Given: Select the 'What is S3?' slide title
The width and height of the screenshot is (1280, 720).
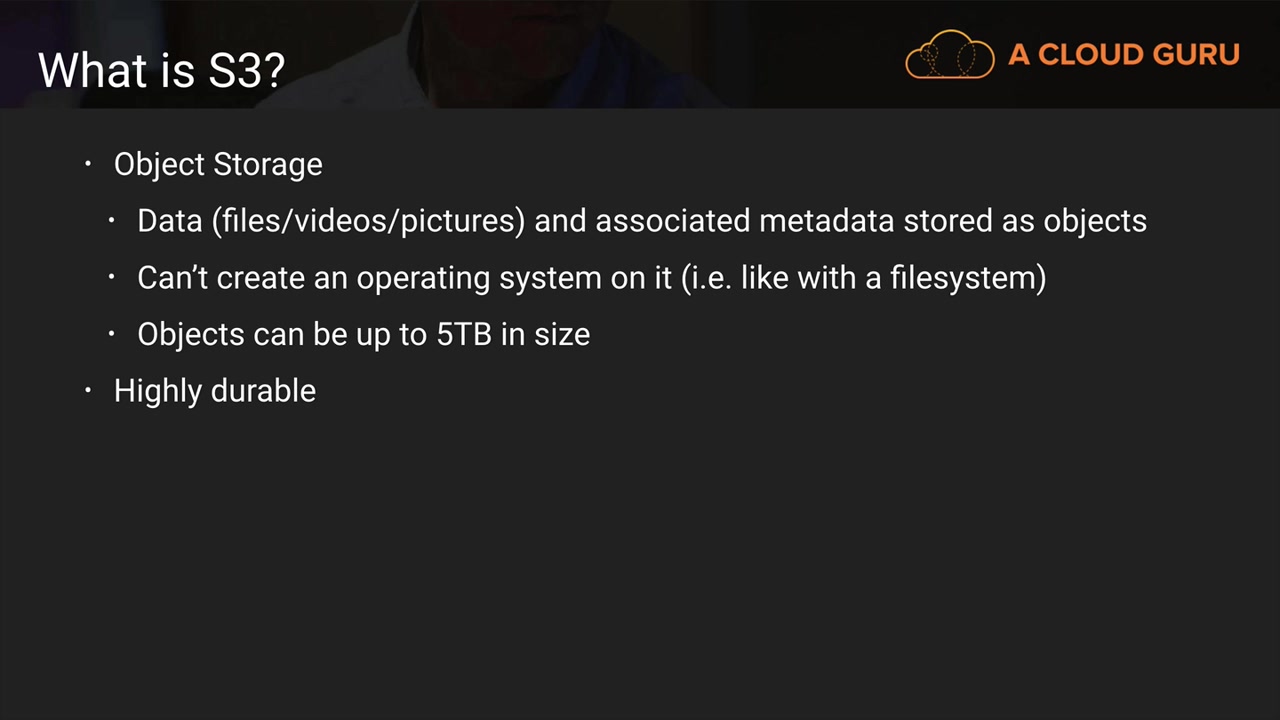Looking at the screenshot, I should (162, 70).
